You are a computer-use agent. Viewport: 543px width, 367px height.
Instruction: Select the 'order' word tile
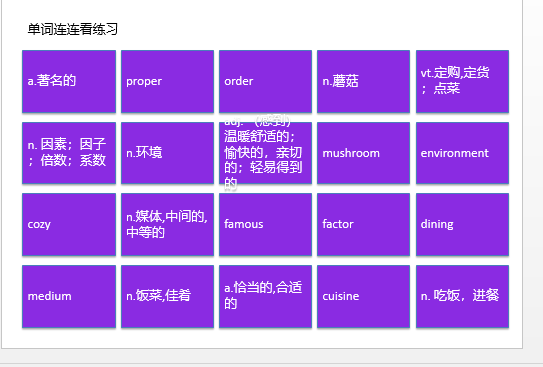[265, 81]
